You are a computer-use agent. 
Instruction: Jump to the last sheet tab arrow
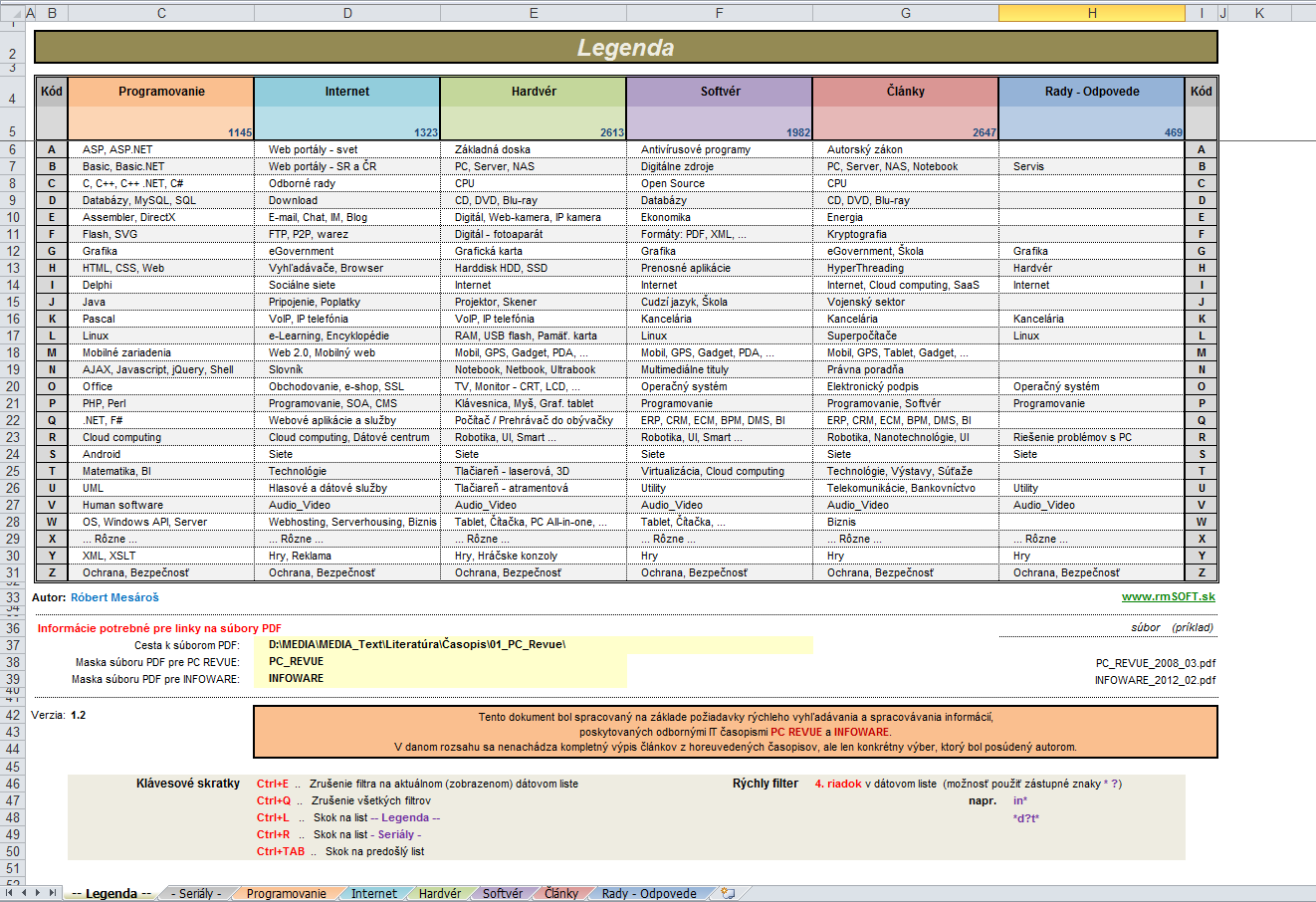(x=52, y=893)
